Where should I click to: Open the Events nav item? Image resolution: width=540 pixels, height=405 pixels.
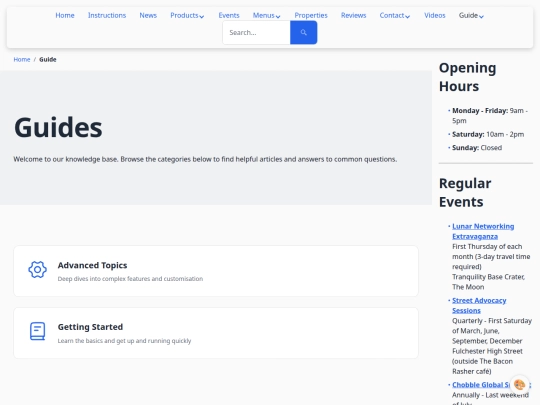pyautogui.click(x=229, y=15)
